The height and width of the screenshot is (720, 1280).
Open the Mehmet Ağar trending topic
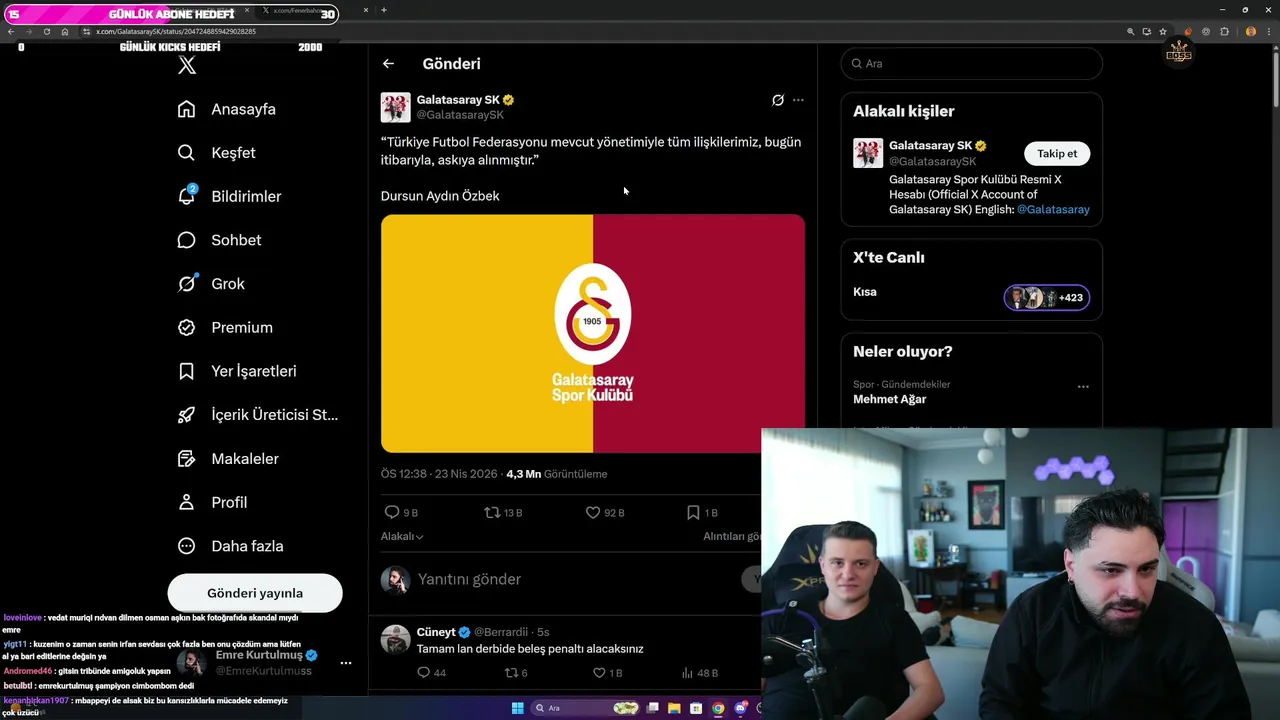(x=890, y=399)
